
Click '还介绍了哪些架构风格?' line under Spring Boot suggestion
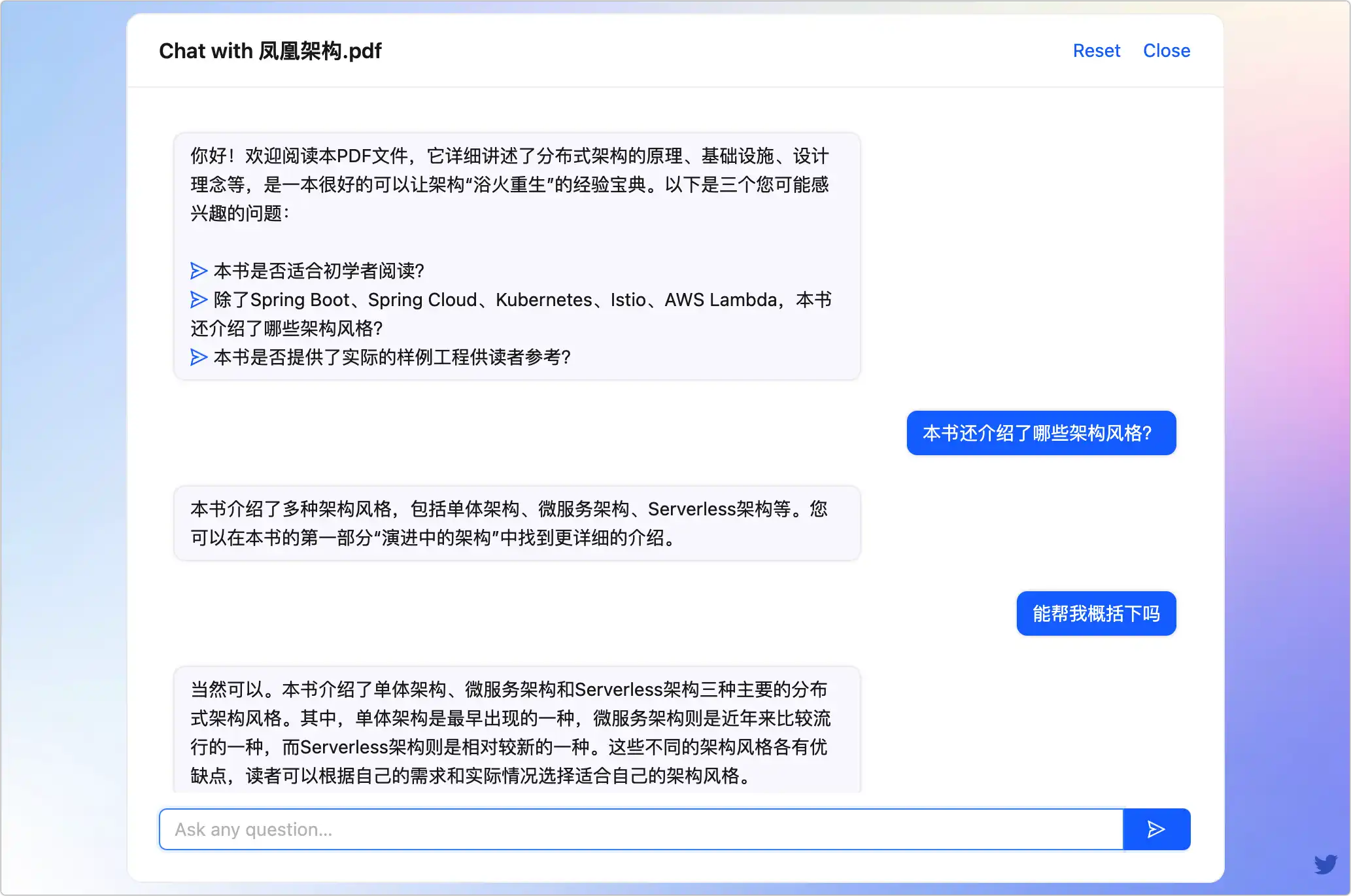(288, 328)
